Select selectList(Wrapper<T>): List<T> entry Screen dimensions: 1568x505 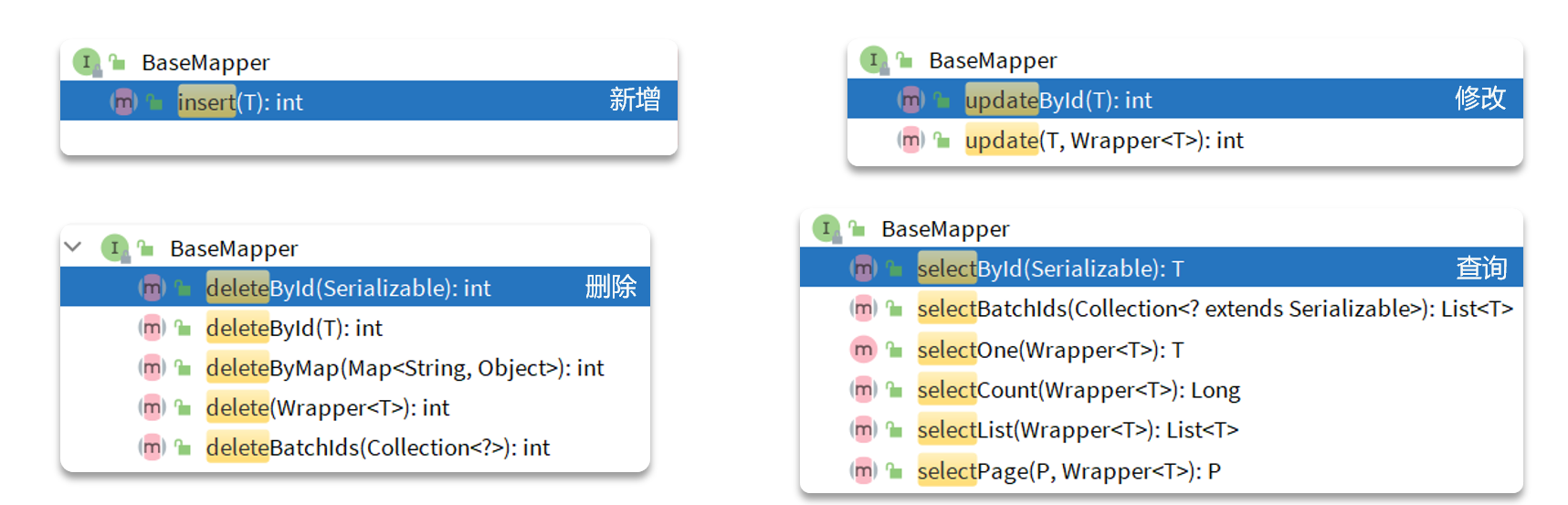click(x=1078, y=430)
